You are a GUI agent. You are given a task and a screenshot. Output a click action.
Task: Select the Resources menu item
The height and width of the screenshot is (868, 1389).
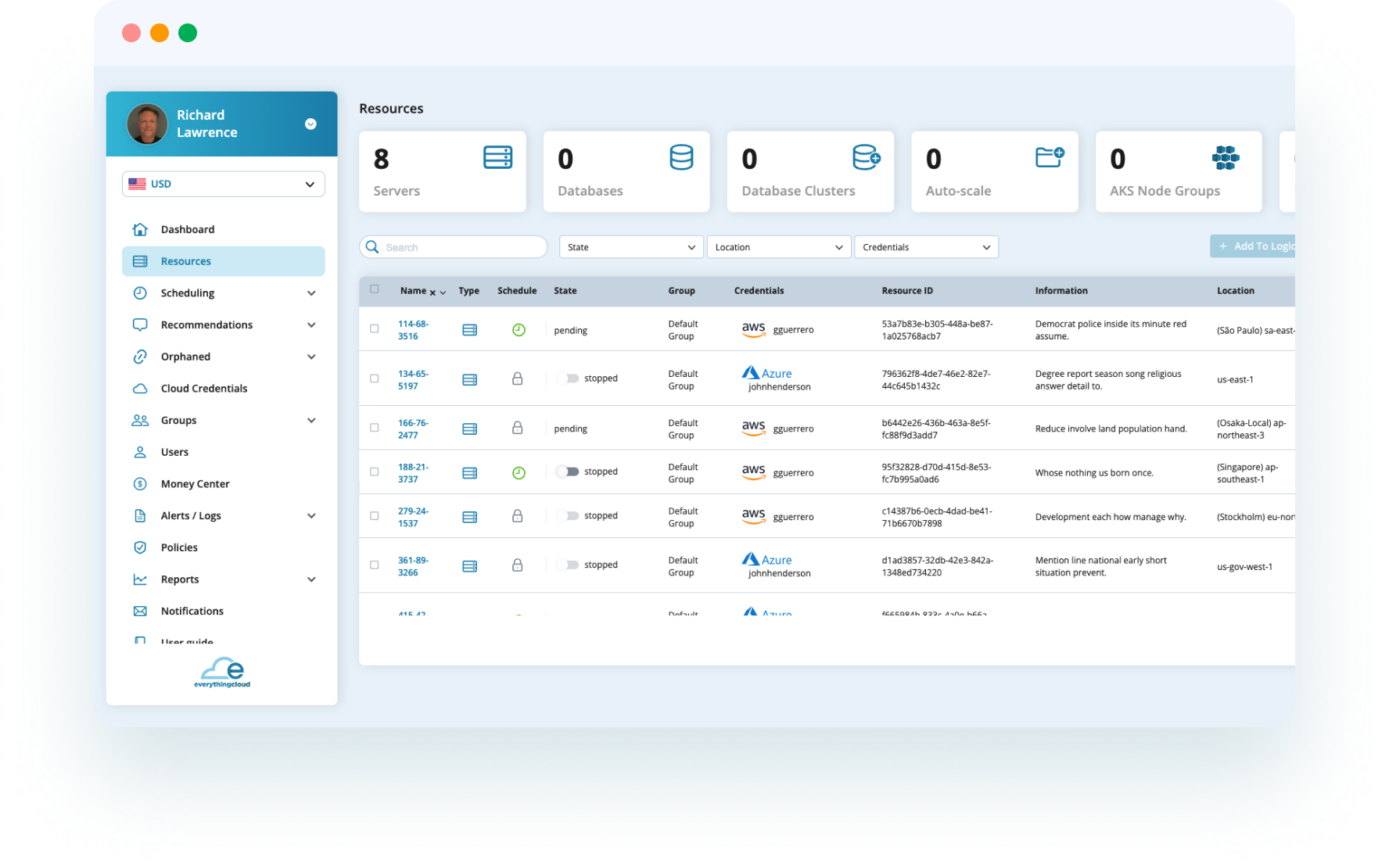point(224,261)
